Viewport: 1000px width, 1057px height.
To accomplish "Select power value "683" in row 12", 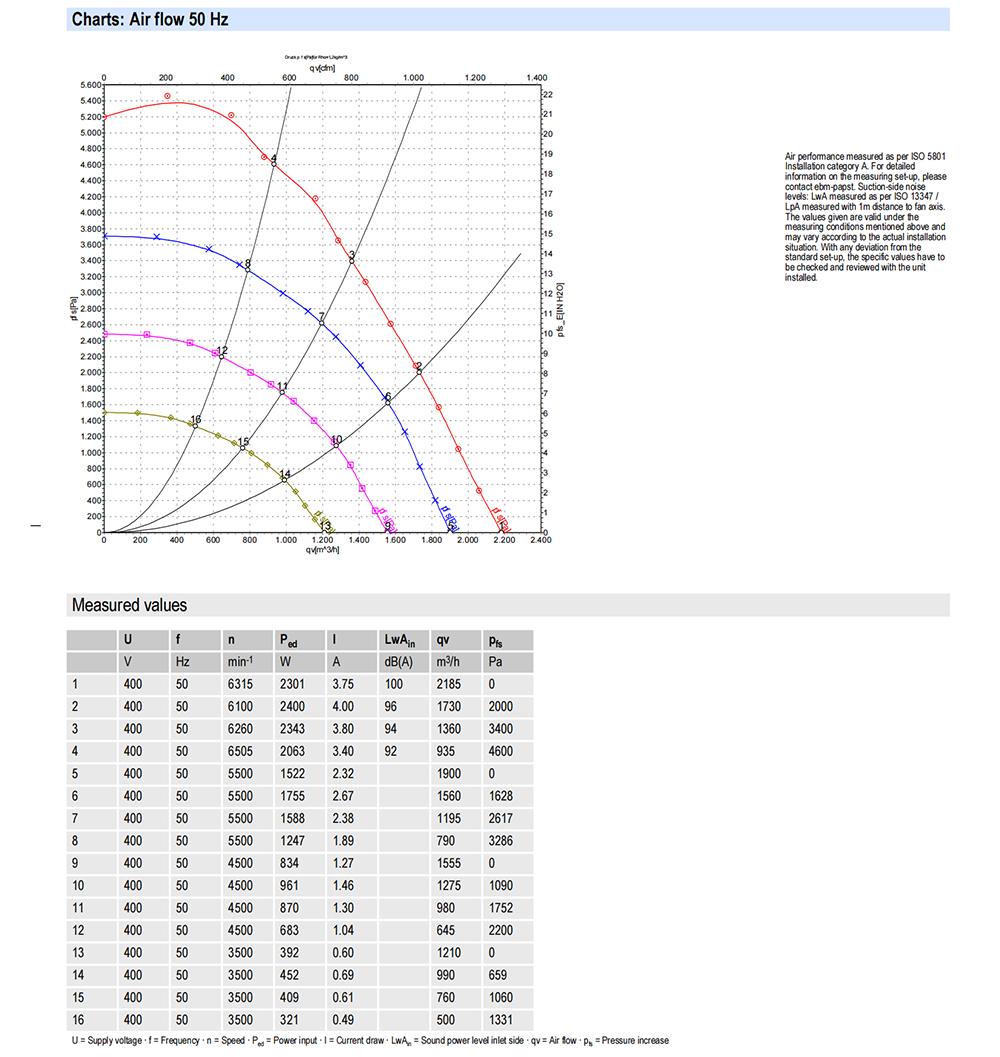I will pos(289,930).
